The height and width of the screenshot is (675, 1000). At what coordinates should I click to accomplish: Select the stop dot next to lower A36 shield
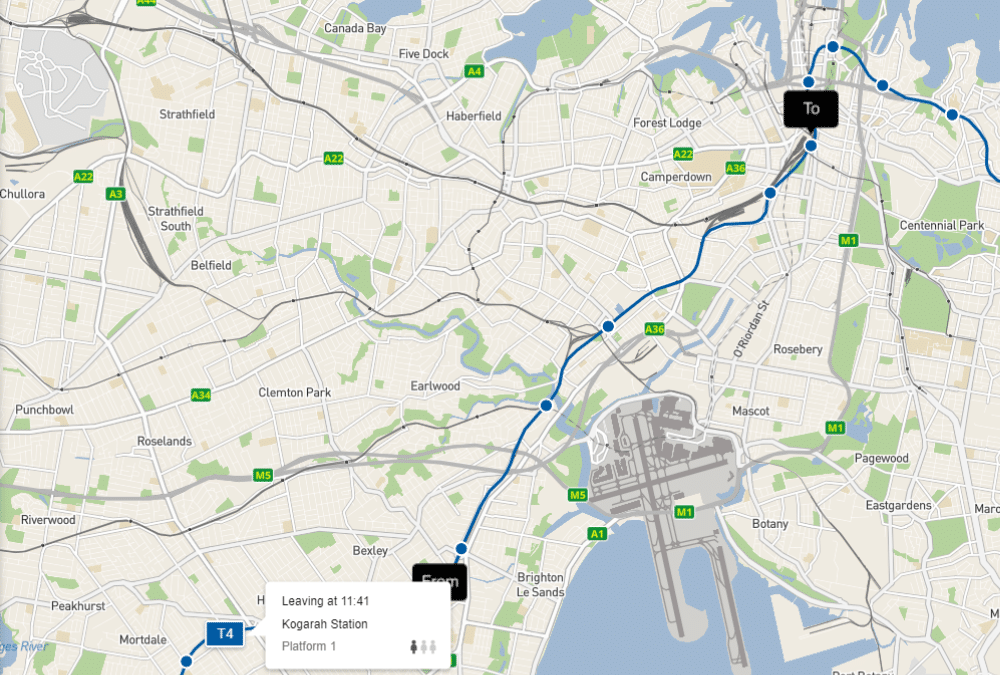(x=608, y=327)
